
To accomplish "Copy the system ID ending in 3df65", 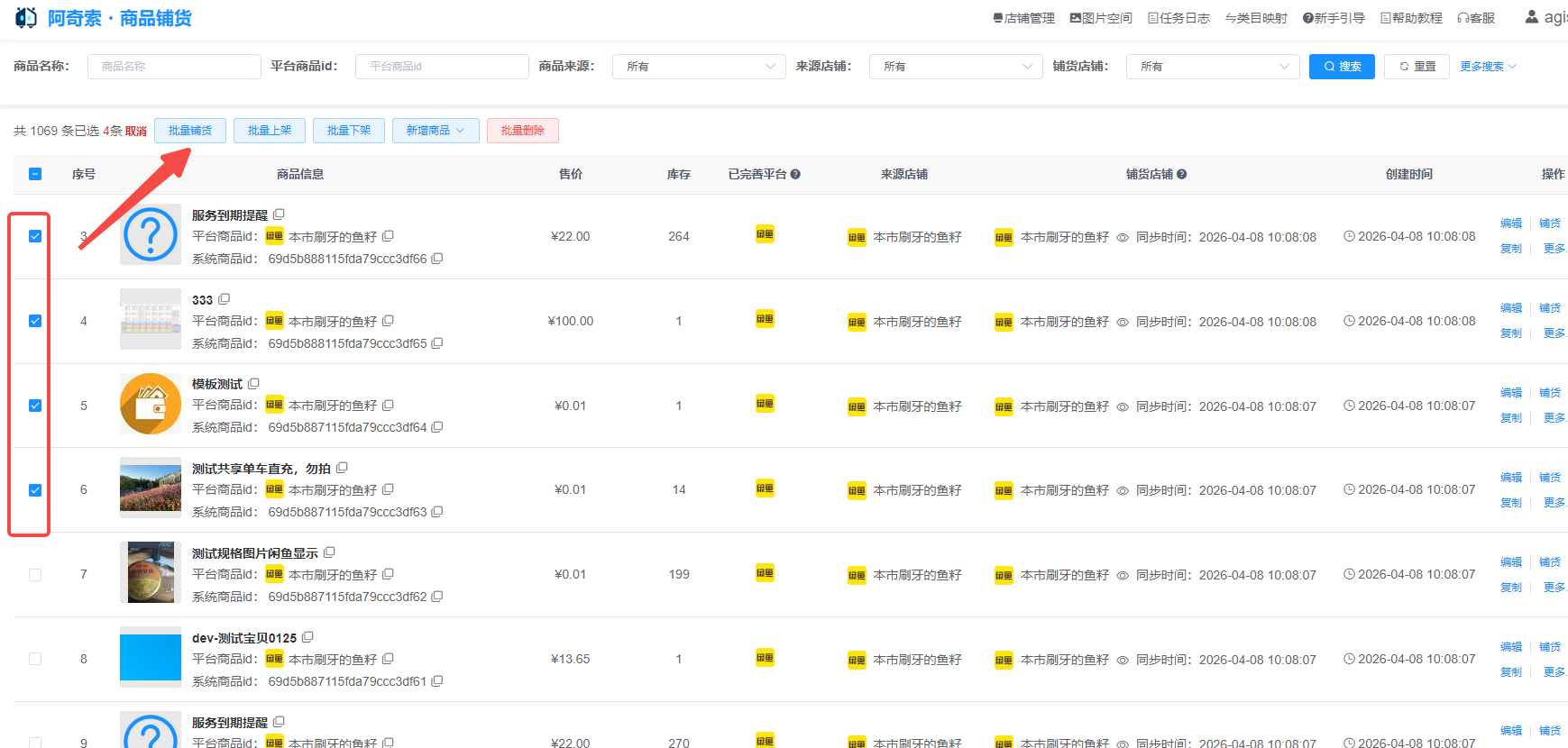I will point(437,343).
